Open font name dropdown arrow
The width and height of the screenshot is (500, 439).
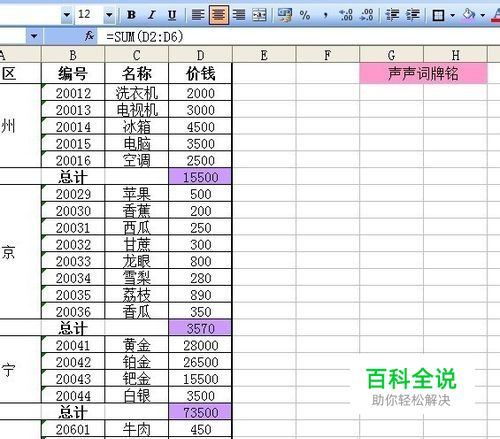click(x=67, y=15)
